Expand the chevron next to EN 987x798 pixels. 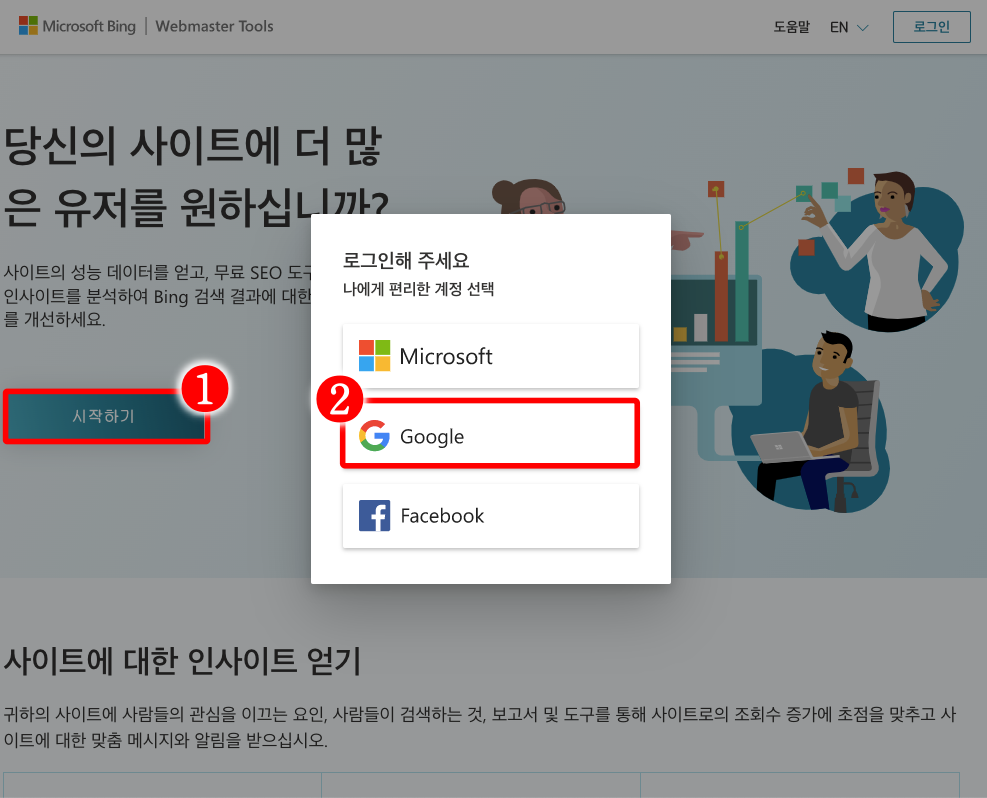[860, 28]
